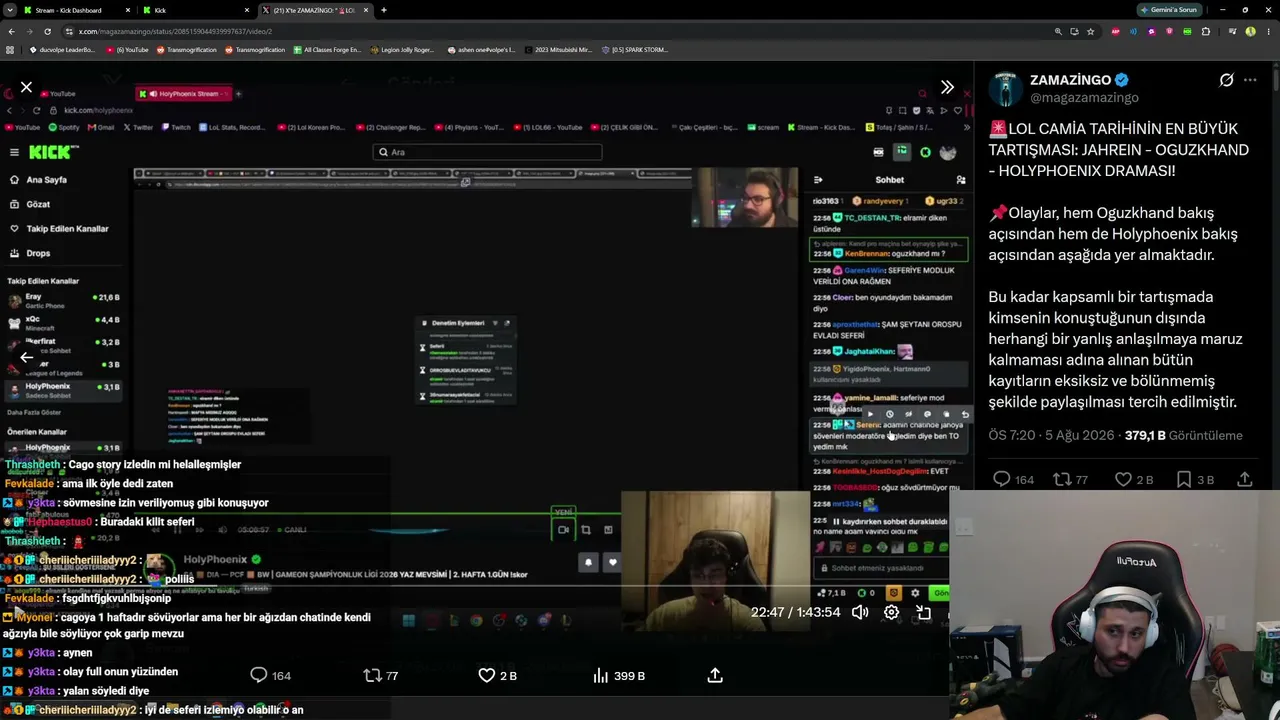
Task: Open X video player settings gear
Action: pyautogui.click(x=892, y=612)
